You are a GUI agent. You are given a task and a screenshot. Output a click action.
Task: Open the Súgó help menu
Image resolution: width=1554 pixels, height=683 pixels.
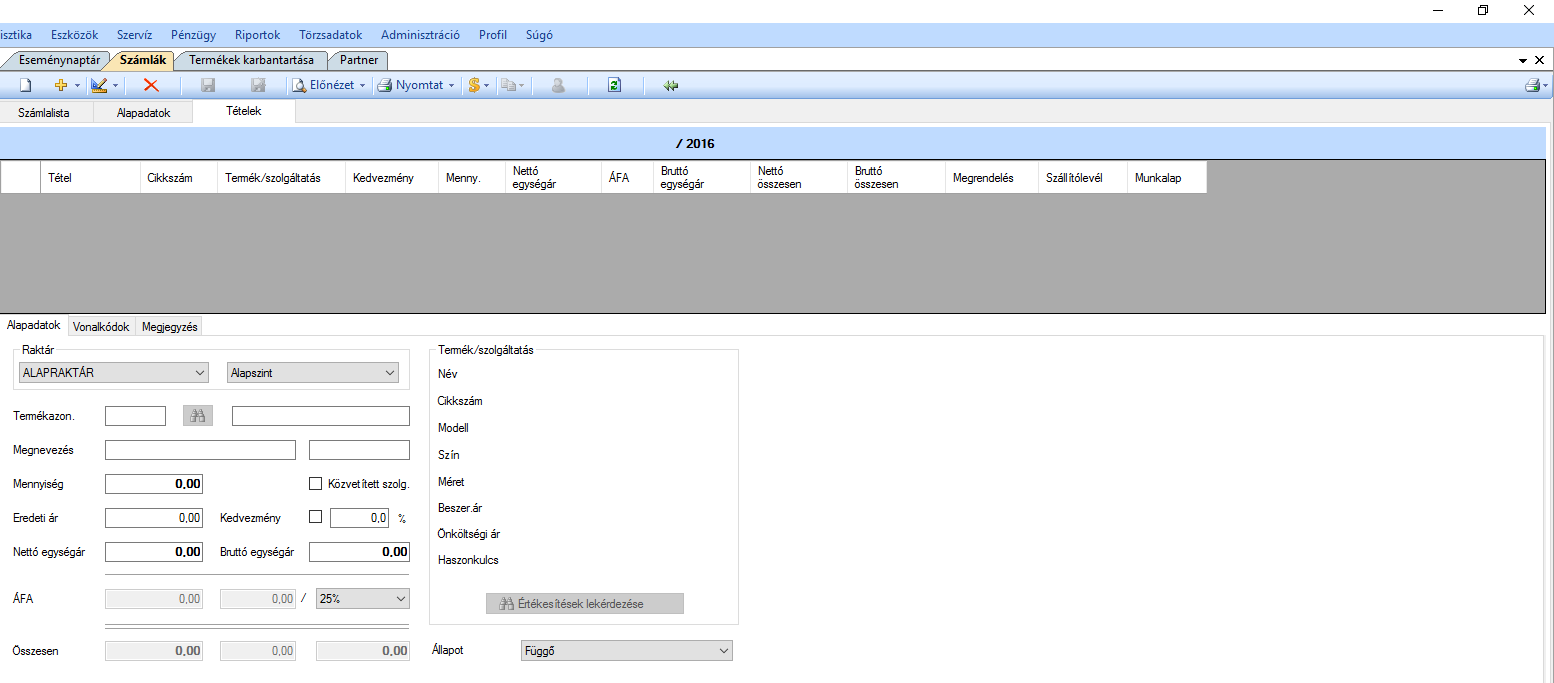click(539, 35)
